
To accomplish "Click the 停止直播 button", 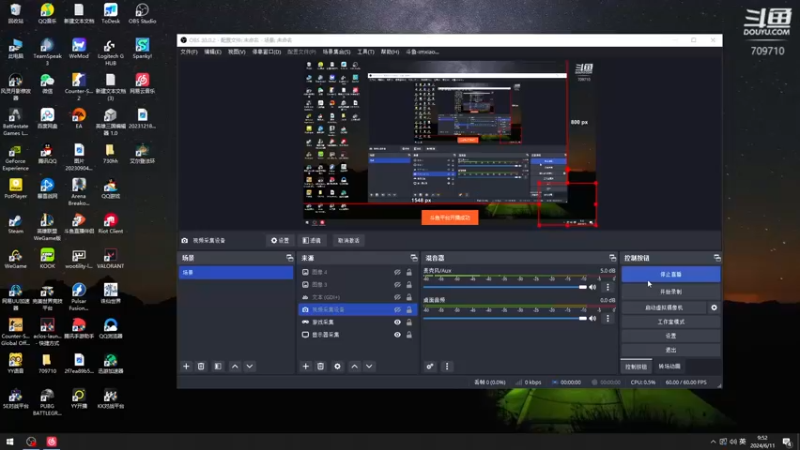I will coord(670,274).
